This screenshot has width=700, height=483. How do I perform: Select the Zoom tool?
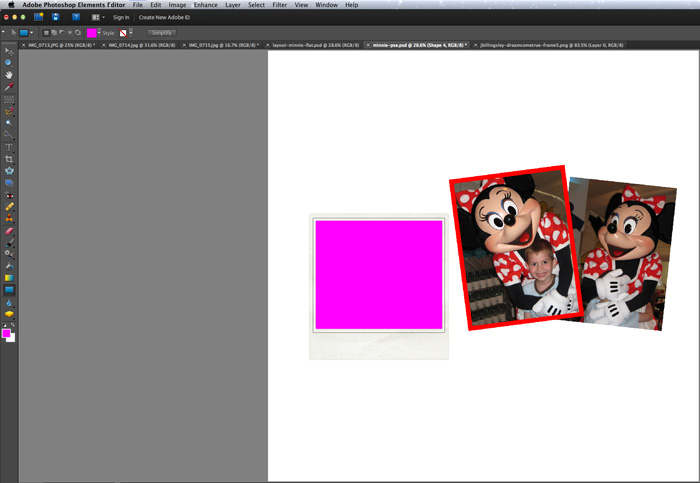(8, 63)
